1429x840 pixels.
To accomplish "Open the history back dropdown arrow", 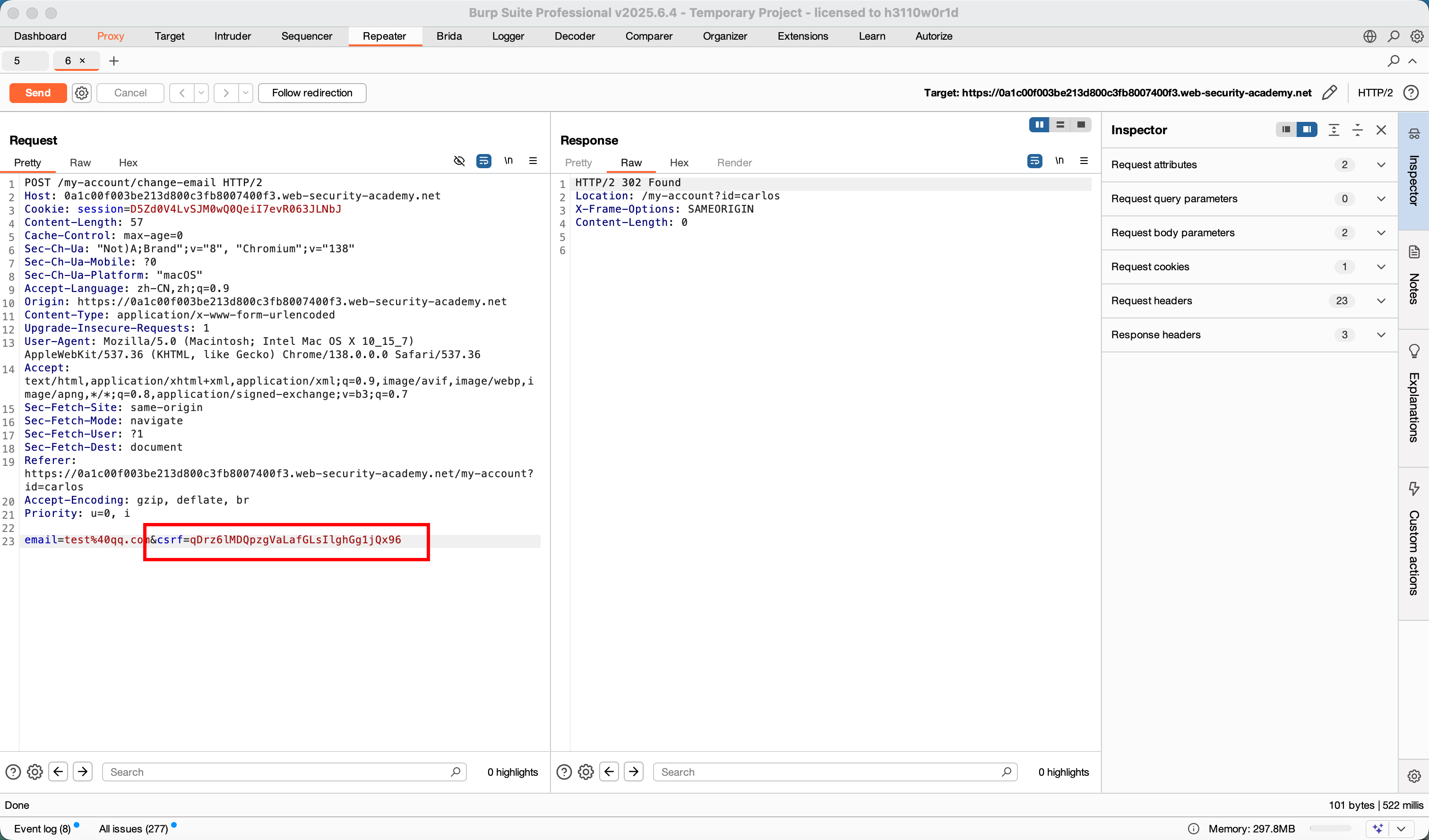I will 201,93.
